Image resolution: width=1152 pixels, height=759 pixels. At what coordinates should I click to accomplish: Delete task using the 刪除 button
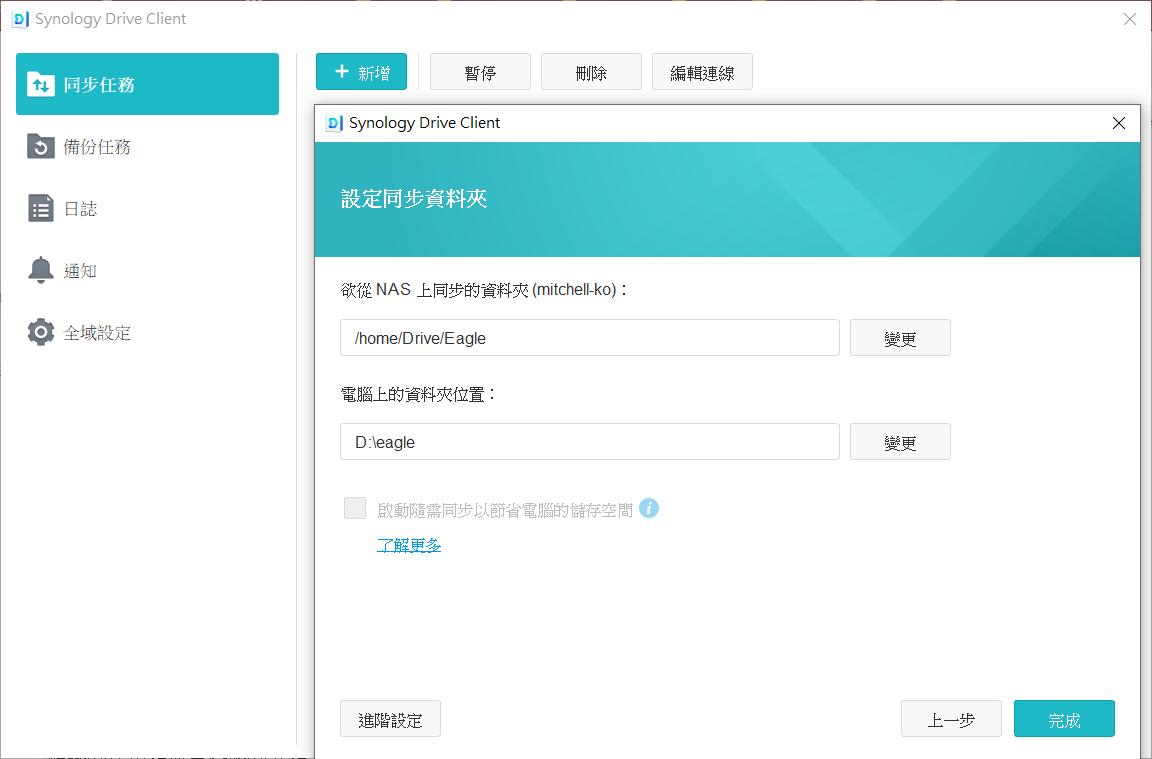[x=591, y=71]
